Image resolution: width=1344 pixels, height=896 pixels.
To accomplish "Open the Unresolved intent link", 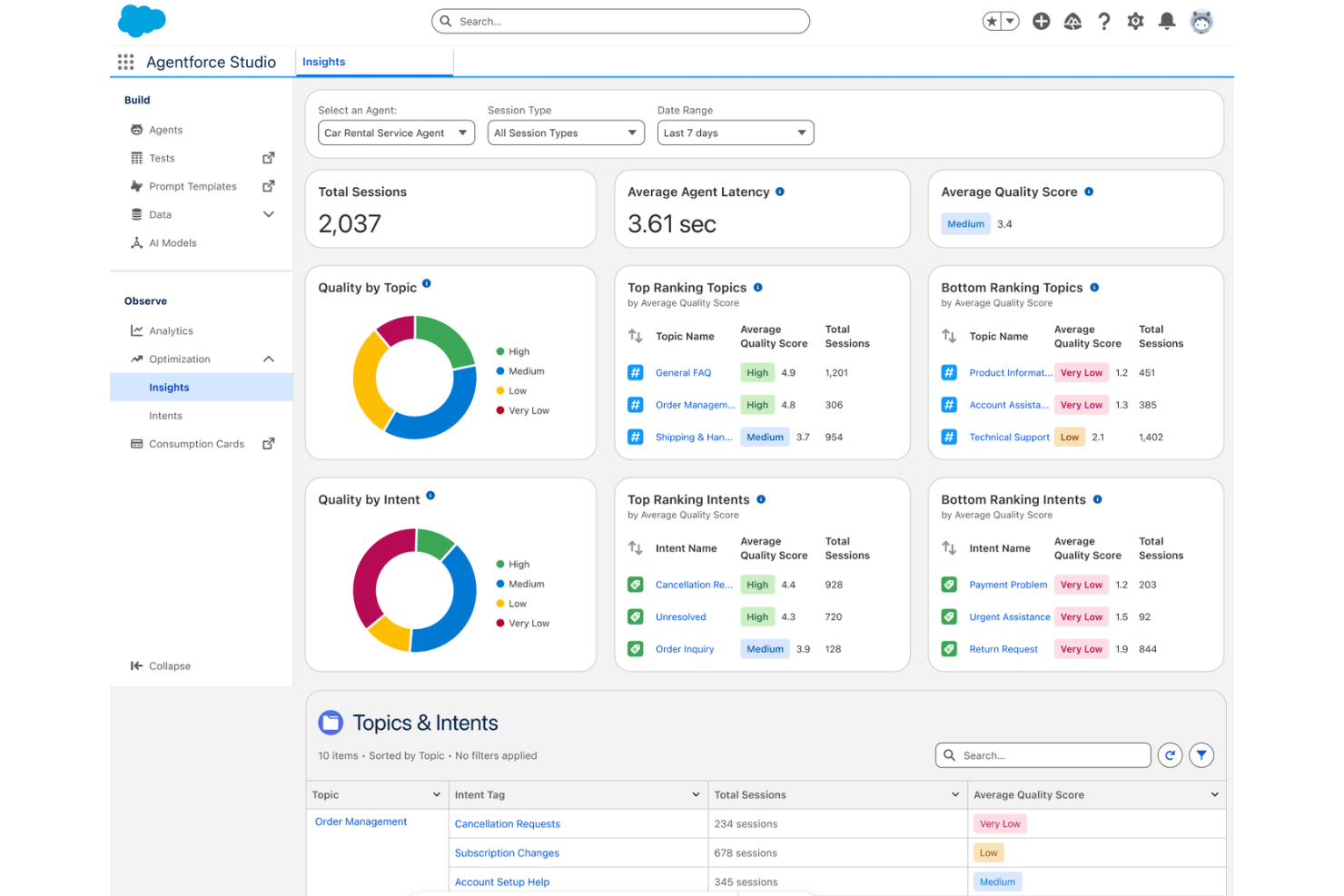I will point(680,616).
